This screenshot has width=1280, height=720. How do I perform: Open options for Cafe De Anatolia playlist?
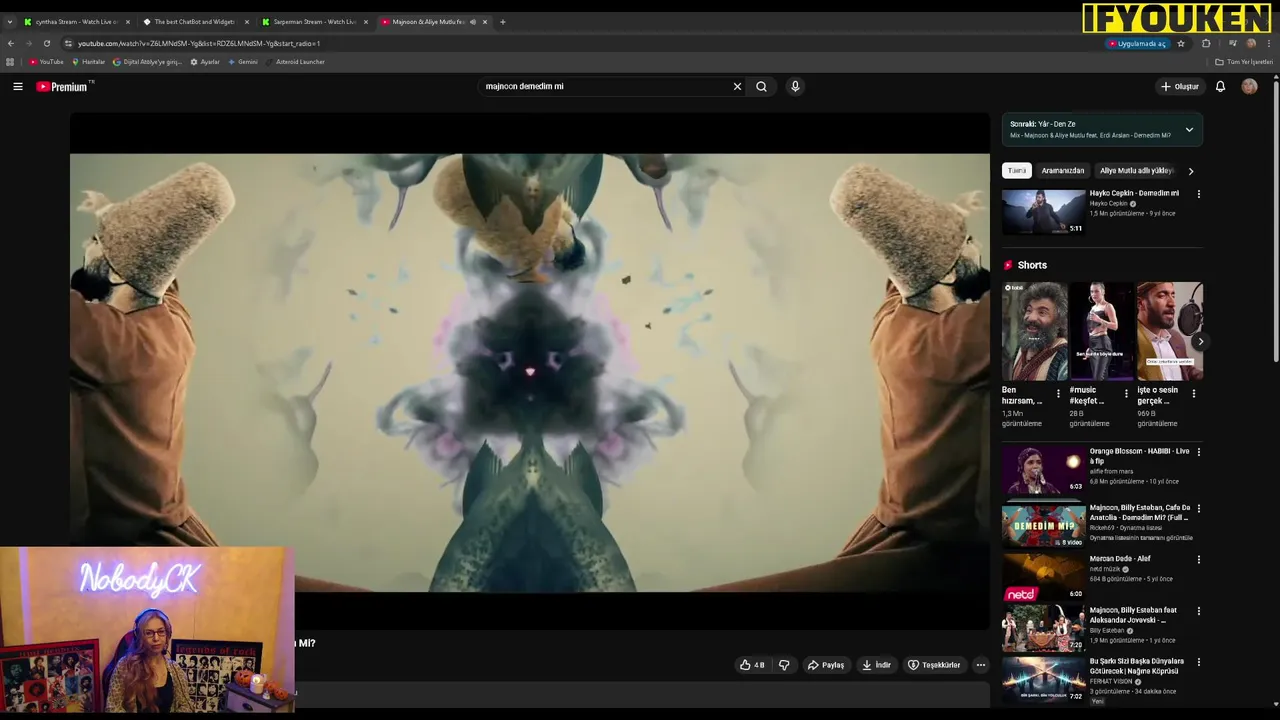coord(1199,508)
